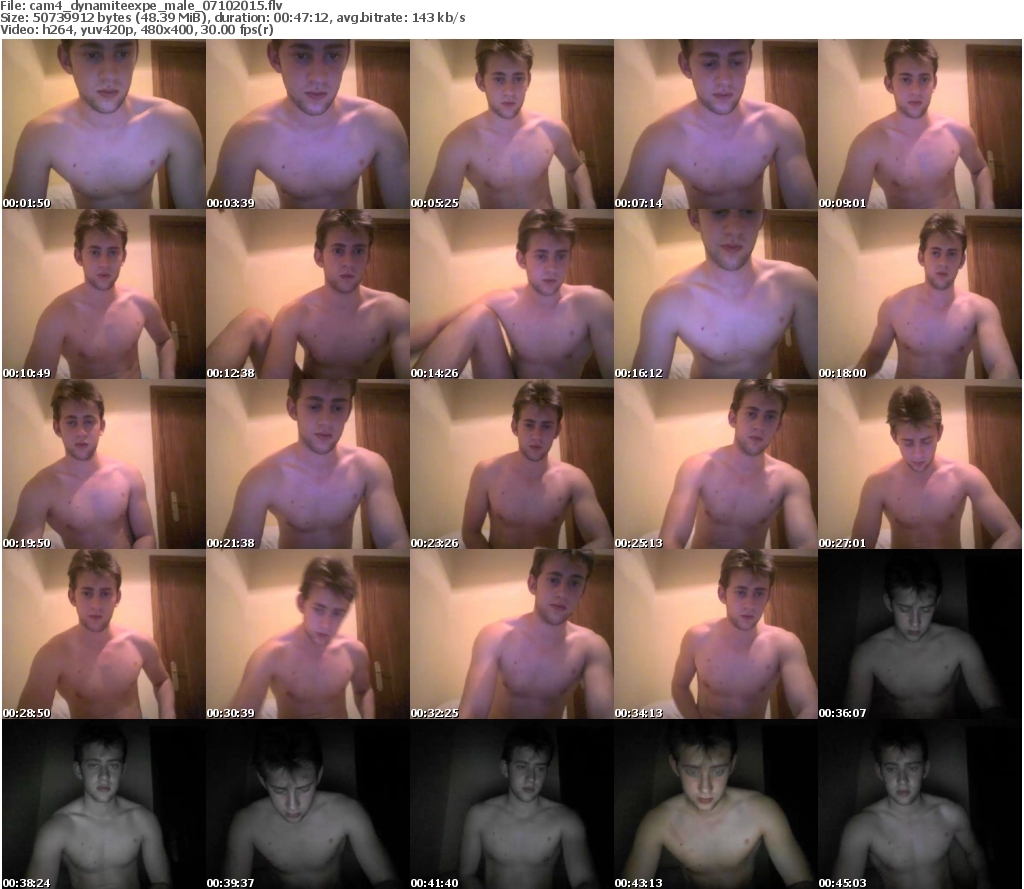Select the thumbnail timestamped 00:25:13
The image size is (1024, 889).
click(x=716, y=464)
